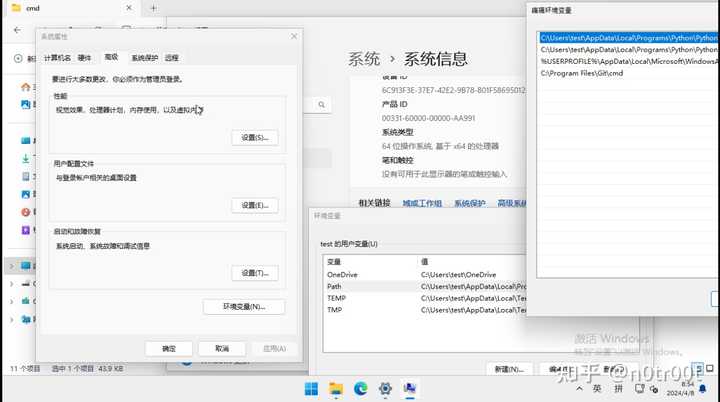
Task: Click the System Properties taskbar icon
Action: tap(410, 389)
